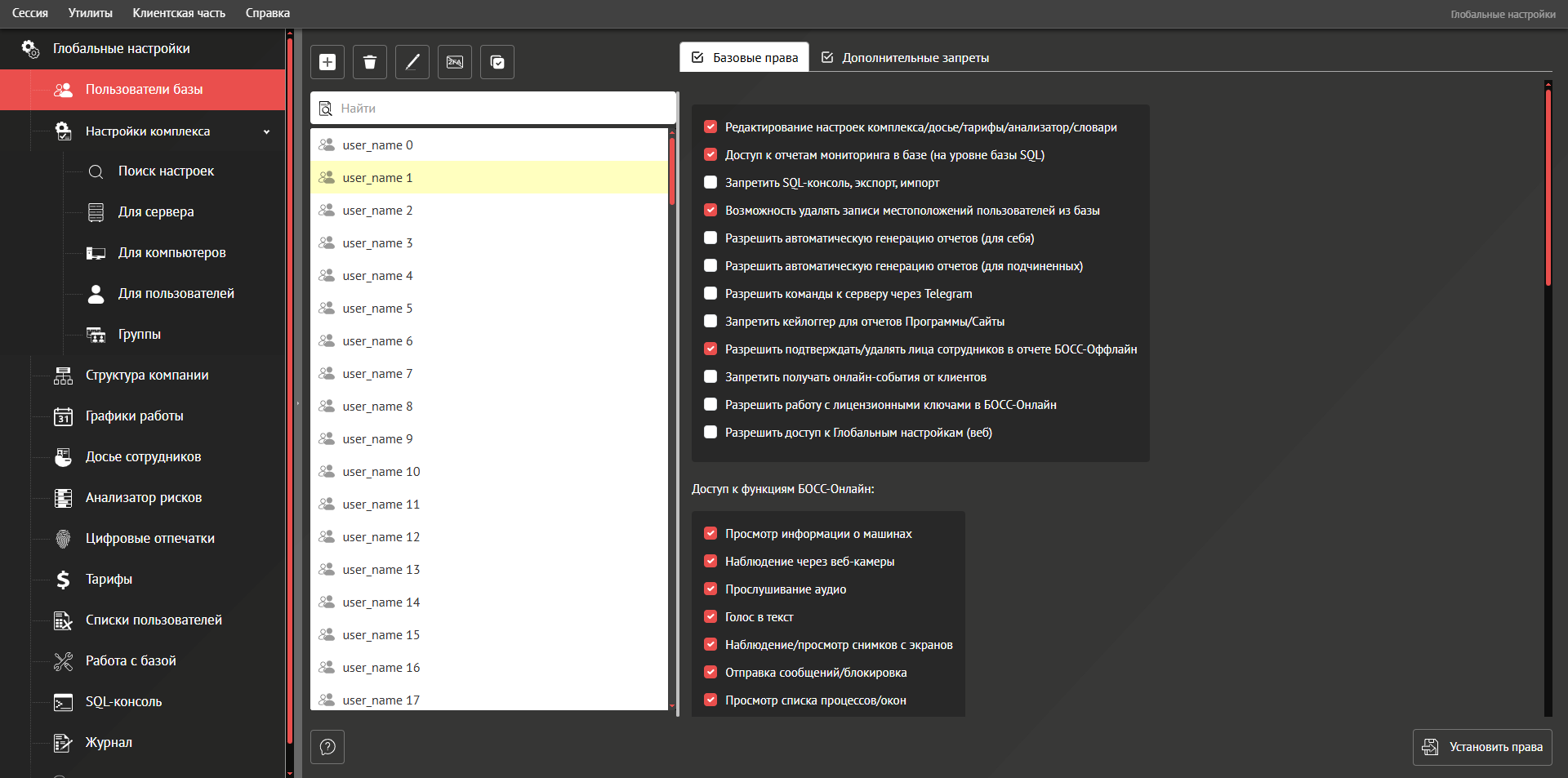Click the pencil edit user icon

(412, 62)
